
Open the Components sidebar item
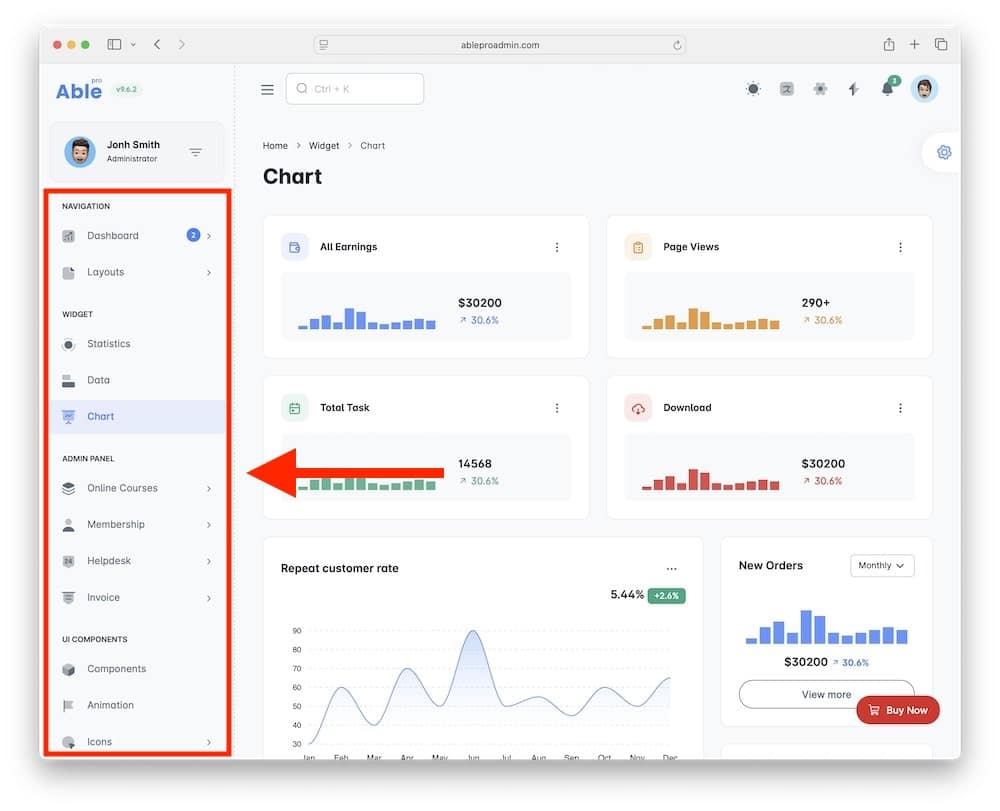point(116,669)
